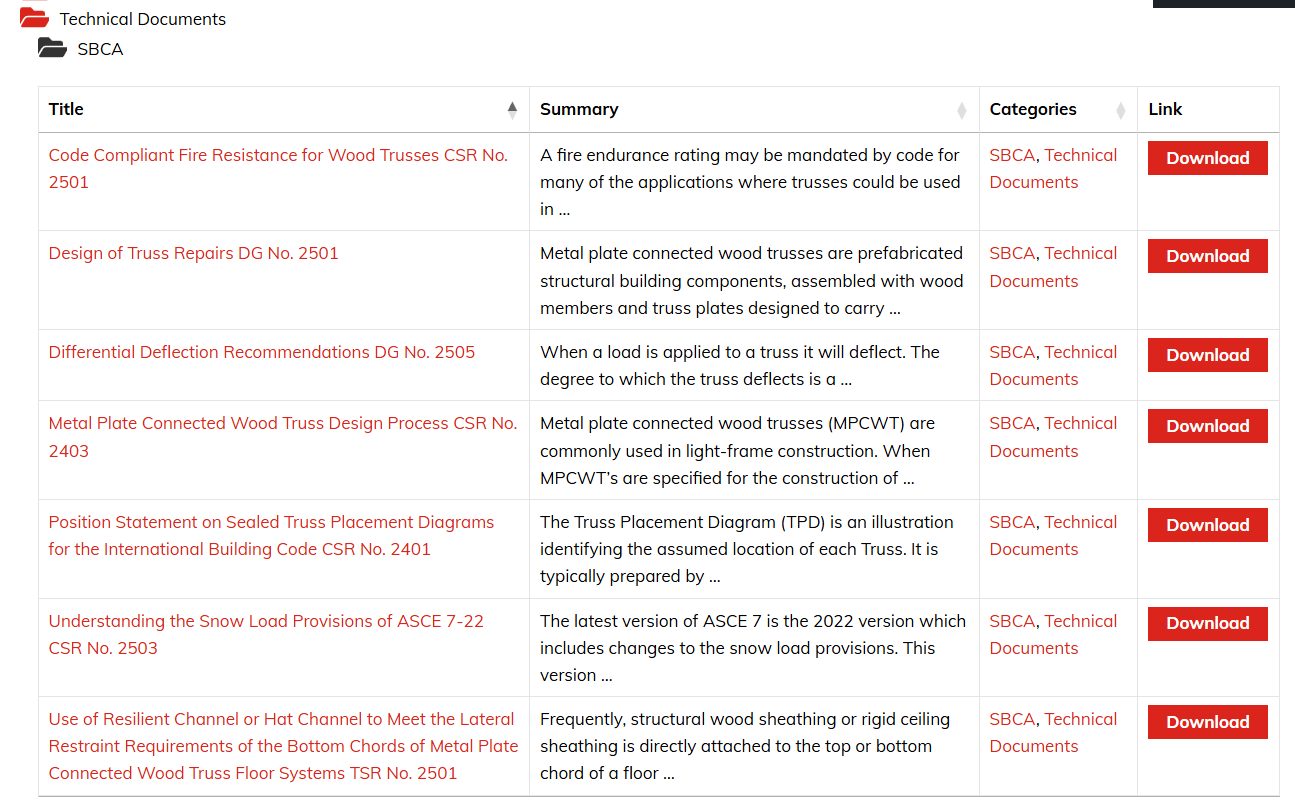The image size is (1295, 806).
Task: Sort table by Summary column arrows
Action: point(961,110)
